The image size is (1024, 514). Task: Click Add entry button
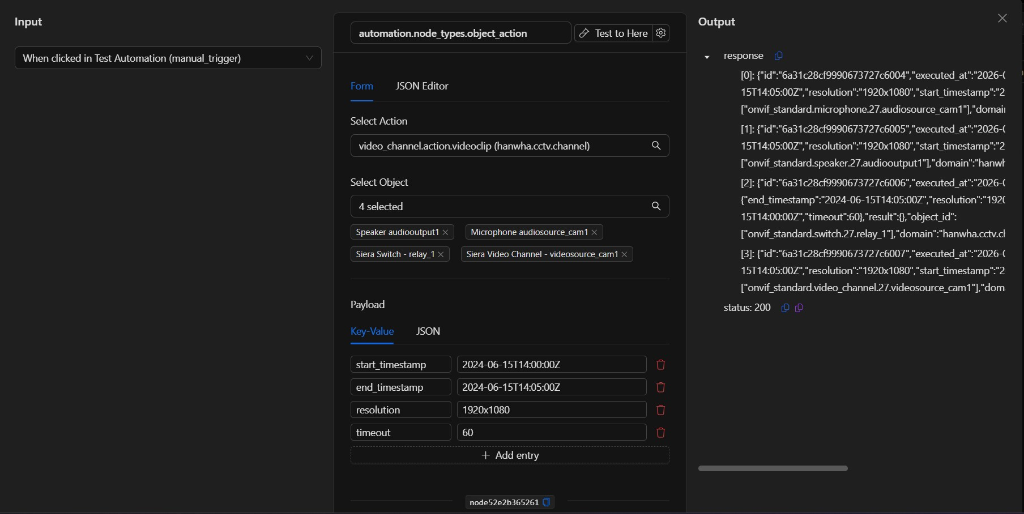(509, 455)
